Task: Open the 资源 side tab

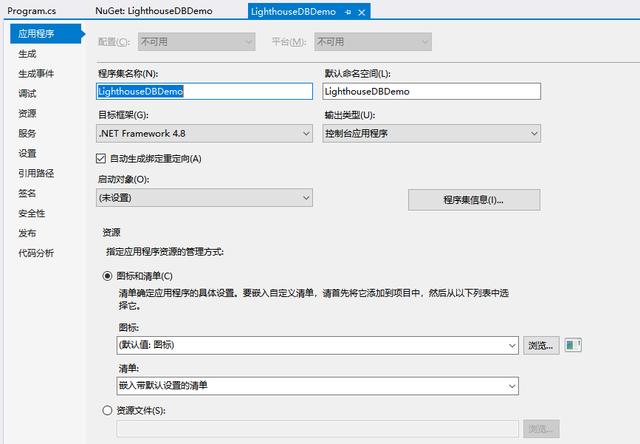Action: [x=27, y=113]
